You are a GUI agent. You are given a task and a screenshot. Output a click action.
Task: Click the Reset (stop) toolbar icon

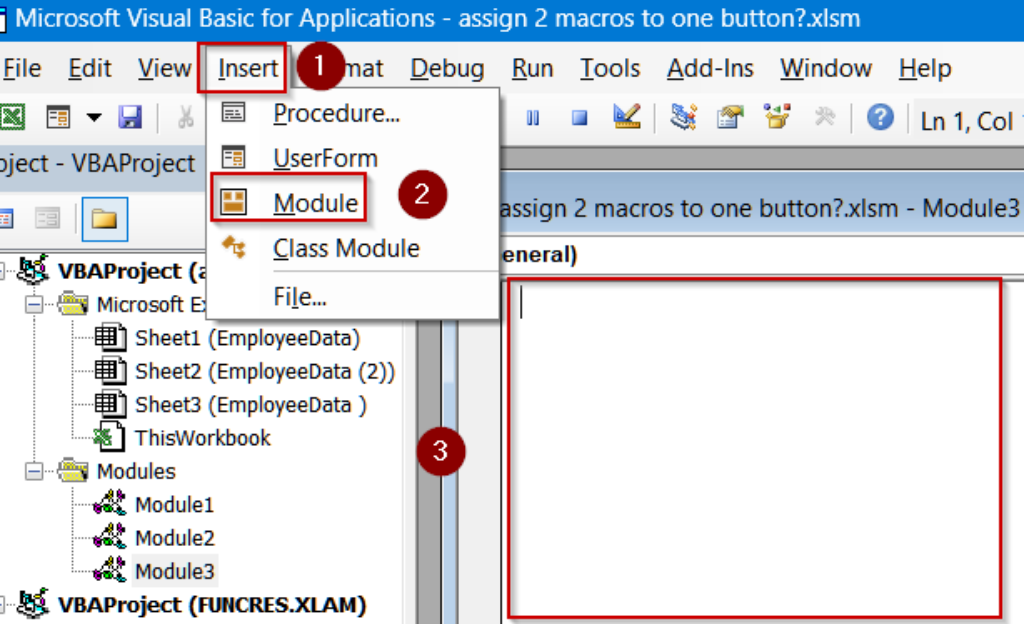579,118
